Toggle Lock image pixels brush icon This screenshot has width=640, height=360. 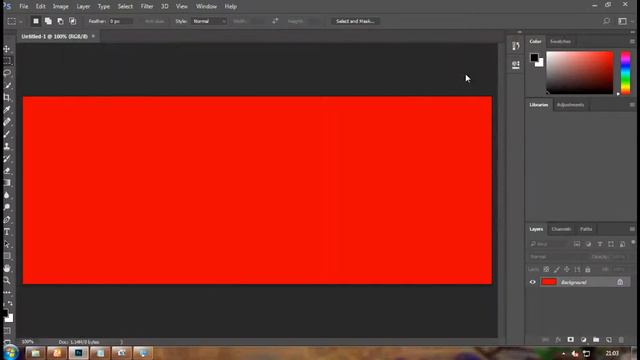(557, 269)
